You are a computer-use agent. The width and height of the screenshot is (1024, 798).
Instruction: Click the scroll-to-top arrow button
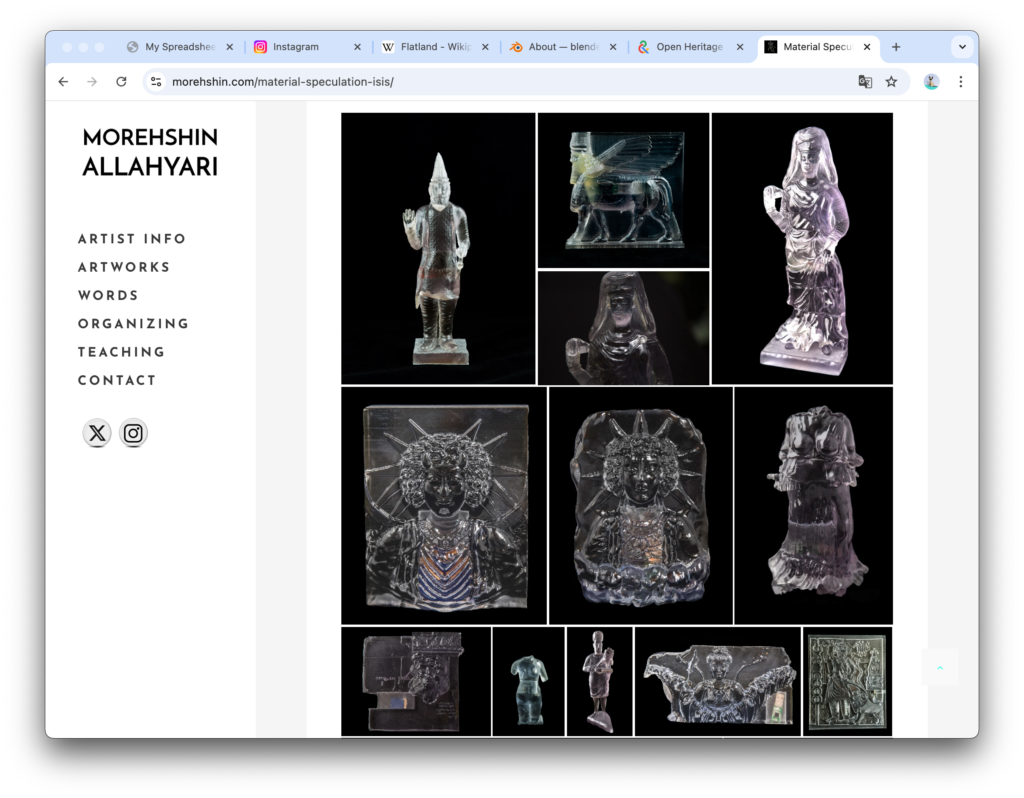939,667
